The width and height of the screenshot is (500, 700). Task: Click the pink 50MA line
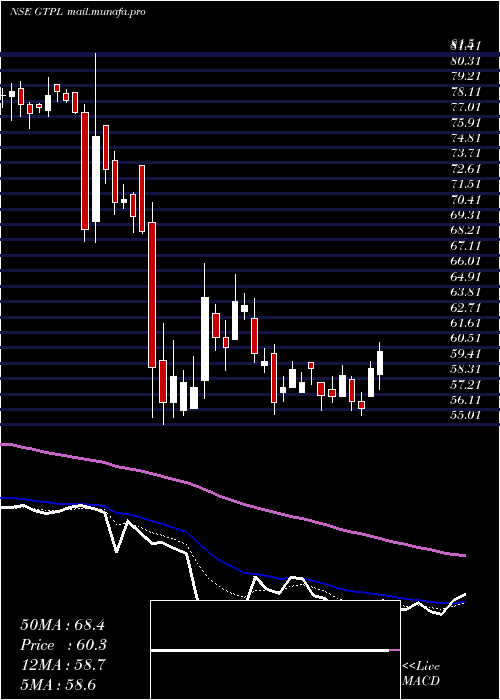[232, 499]
